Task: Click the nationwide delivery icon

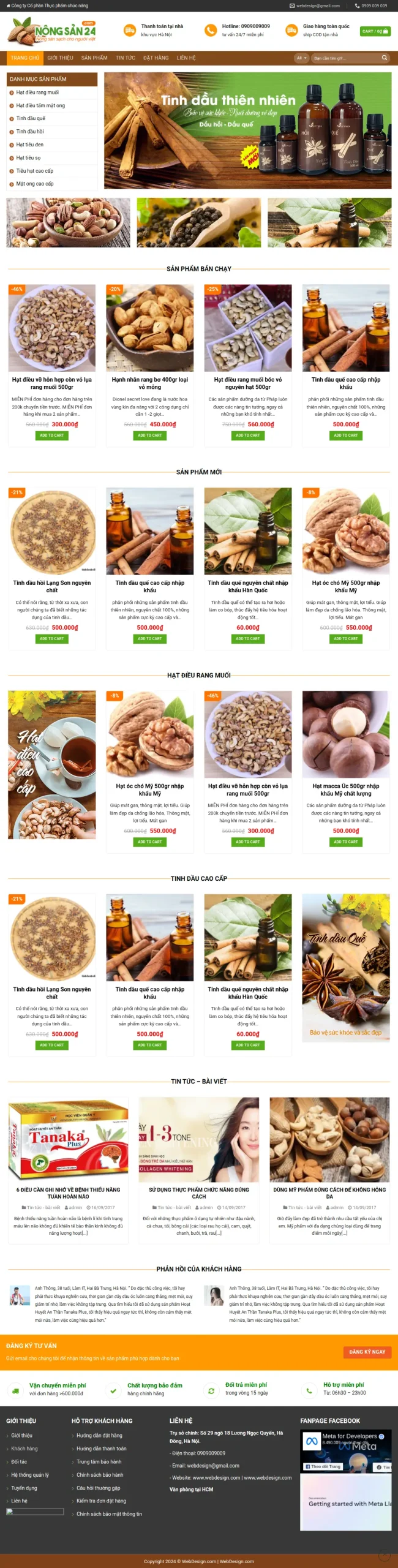Action: [x=291, y=30]
